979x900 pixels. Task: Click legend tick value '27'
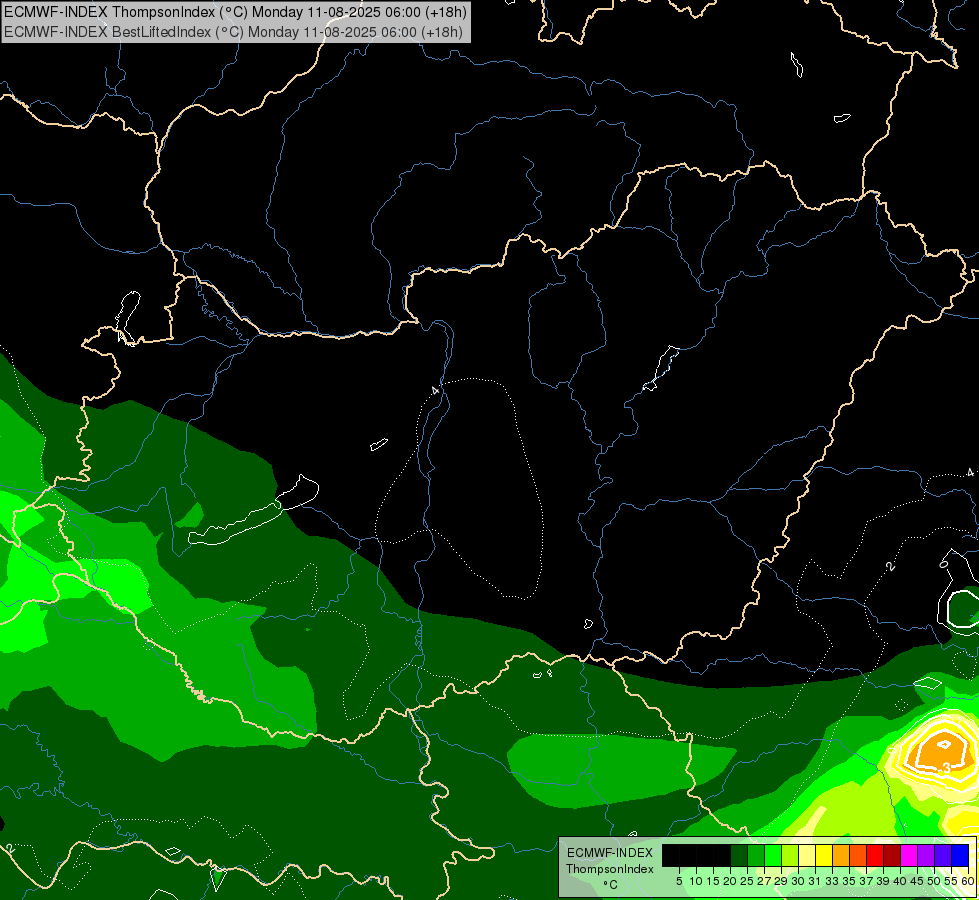click(x=764, y=881)
